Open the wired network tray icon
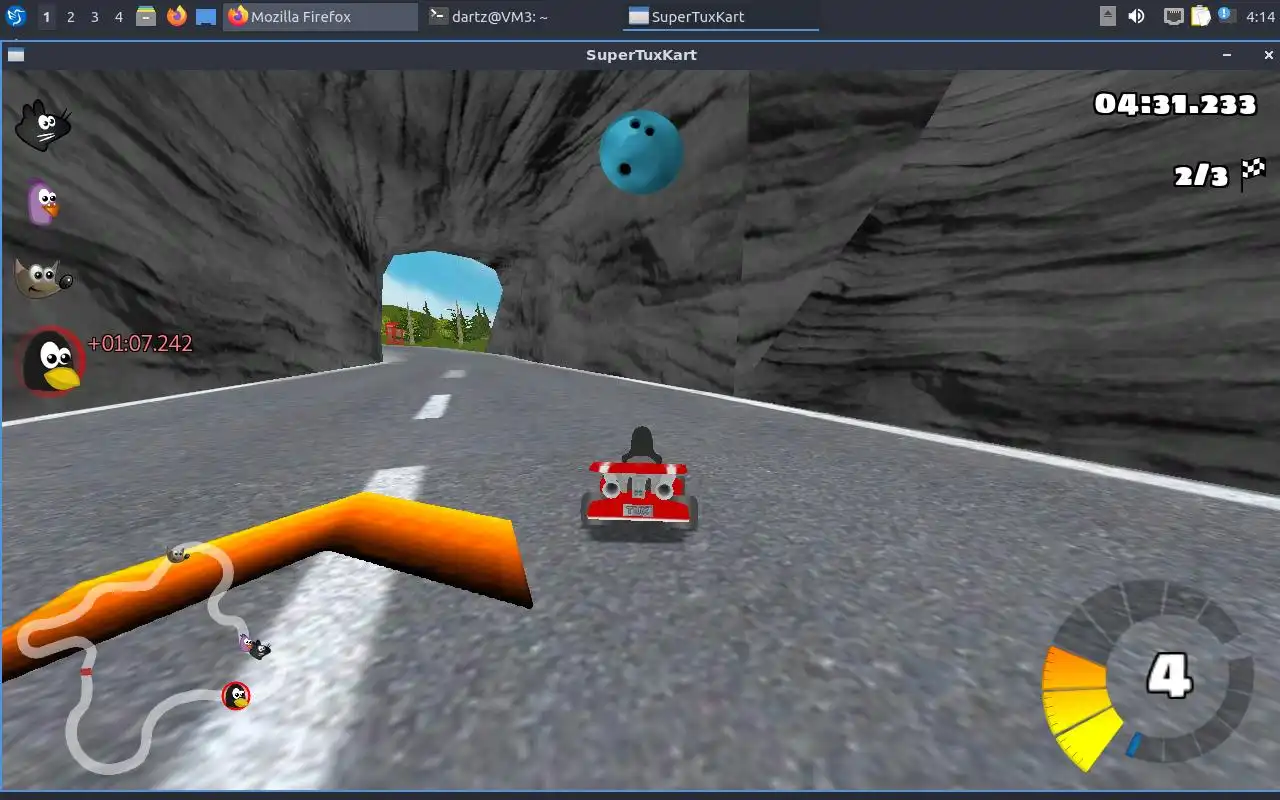This screenshot has width=1280, height=800. (1174, 16)
